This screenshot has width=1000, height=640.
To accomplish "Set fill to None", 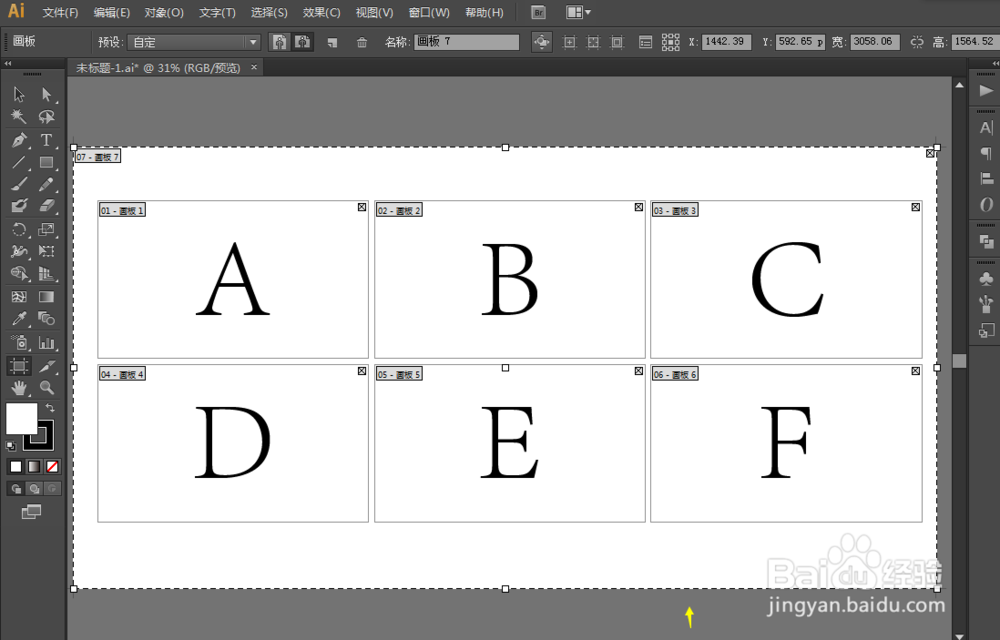I will pyautogui.click(x=52, y=467).
